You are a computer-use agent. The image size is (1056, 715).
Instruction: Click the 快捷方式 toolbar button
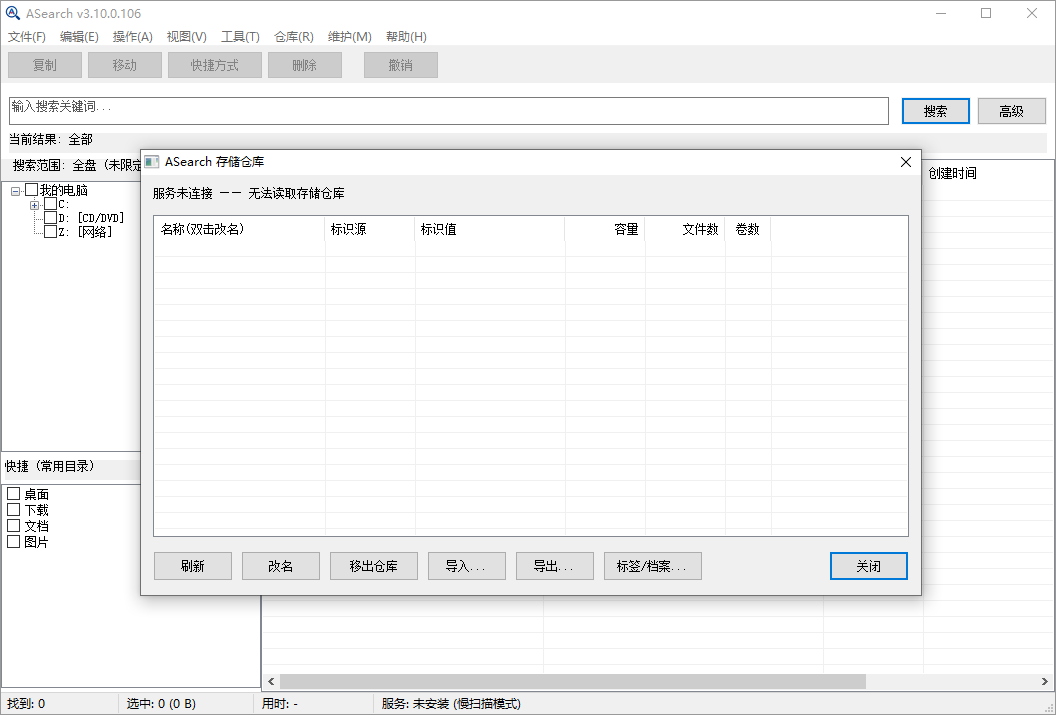pos(215,65)
